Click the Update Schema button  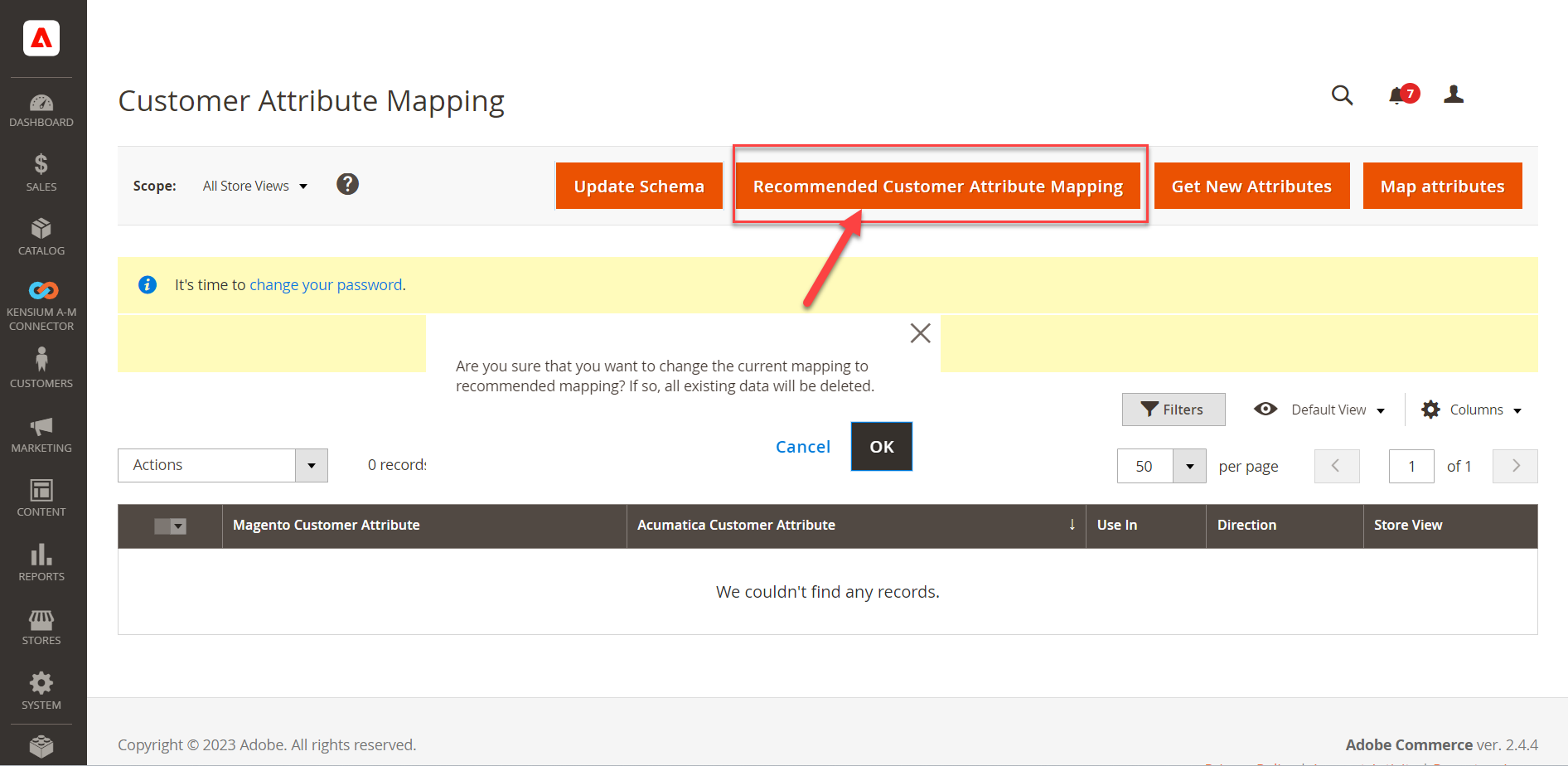[639, 186]
